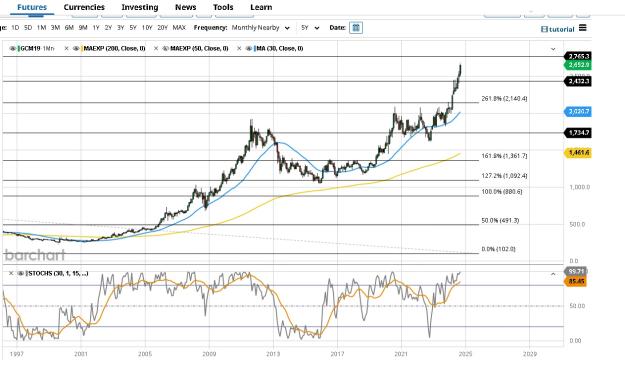This screenshot has height=373, width=625.
Task: Set chart range to 1D
Action: 15,27
